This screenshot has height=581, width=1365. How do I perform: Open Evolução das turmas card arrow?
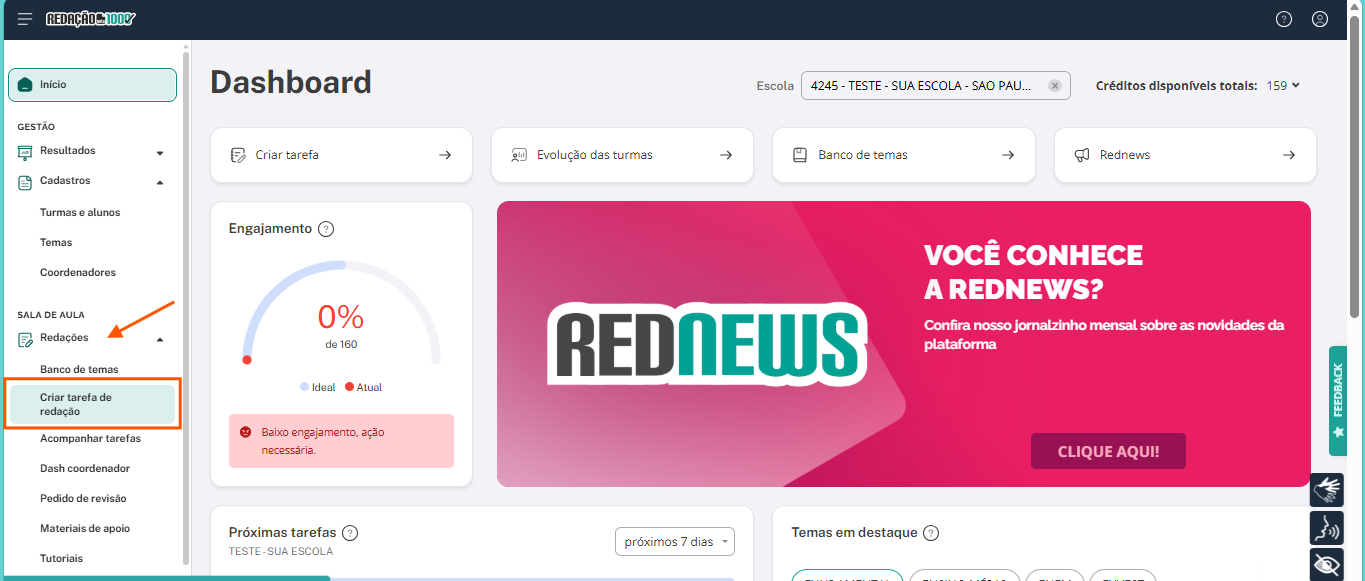click(727, 155)
